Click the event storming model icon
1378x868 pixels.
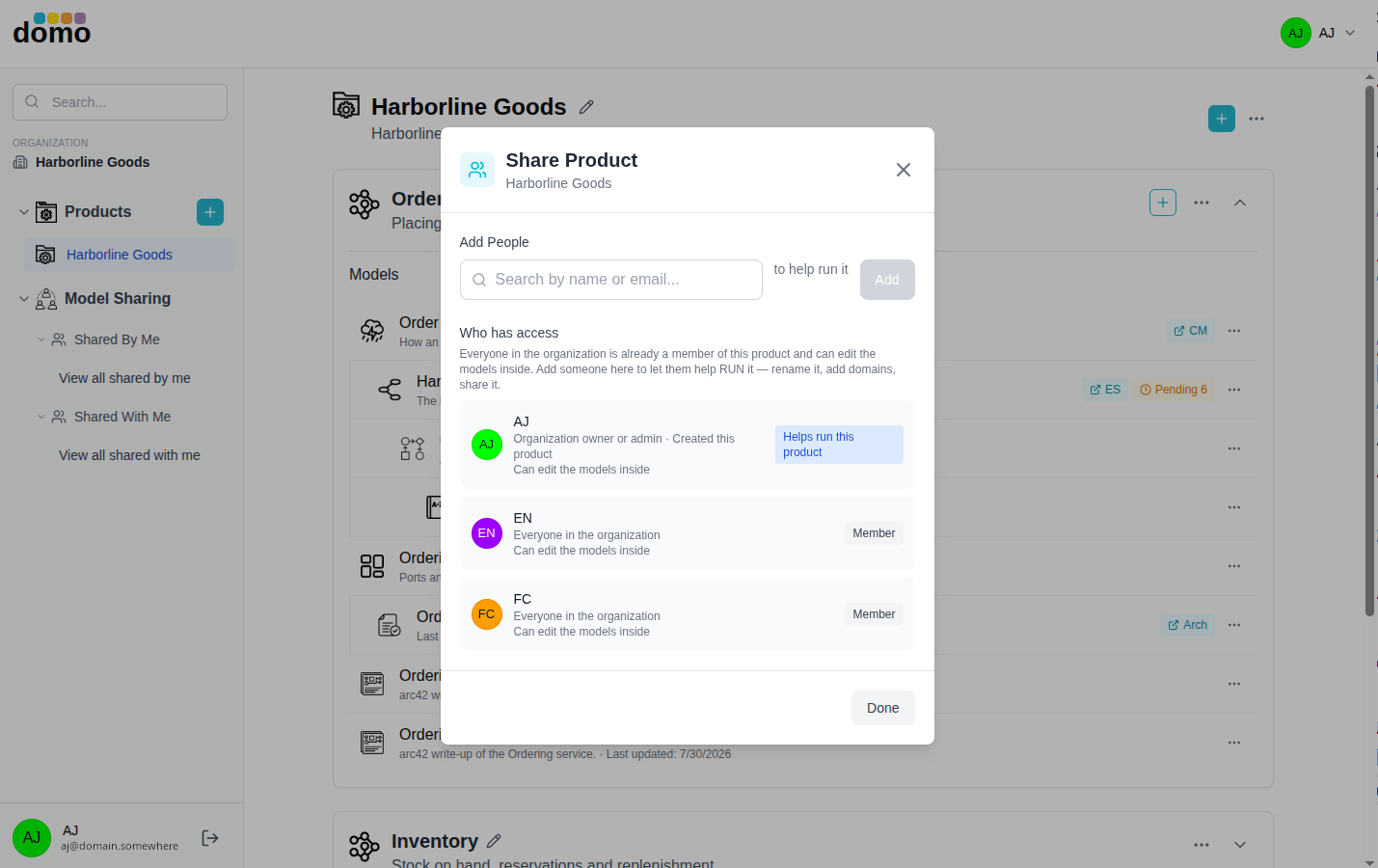[372, 331]
